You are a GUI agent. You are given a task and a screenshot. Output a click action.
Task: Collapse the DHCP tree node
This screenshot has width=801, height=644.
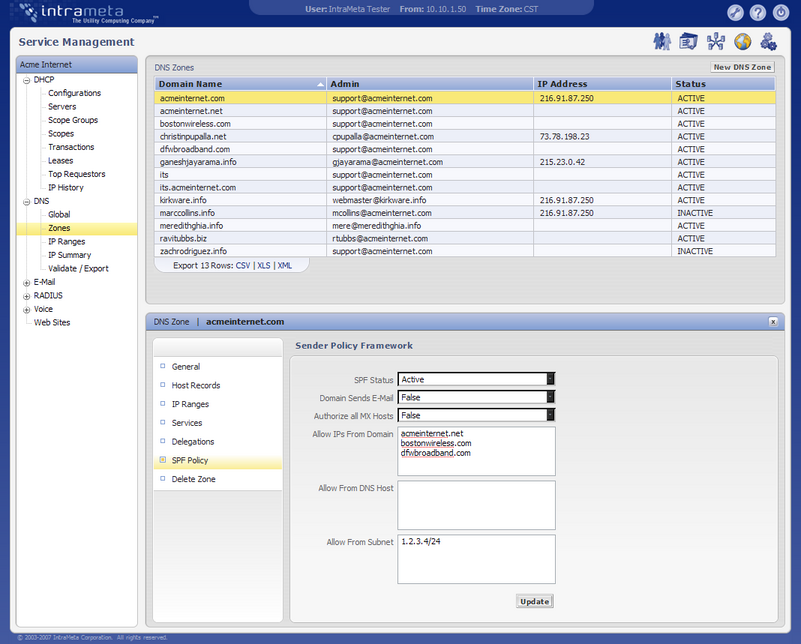27,80
